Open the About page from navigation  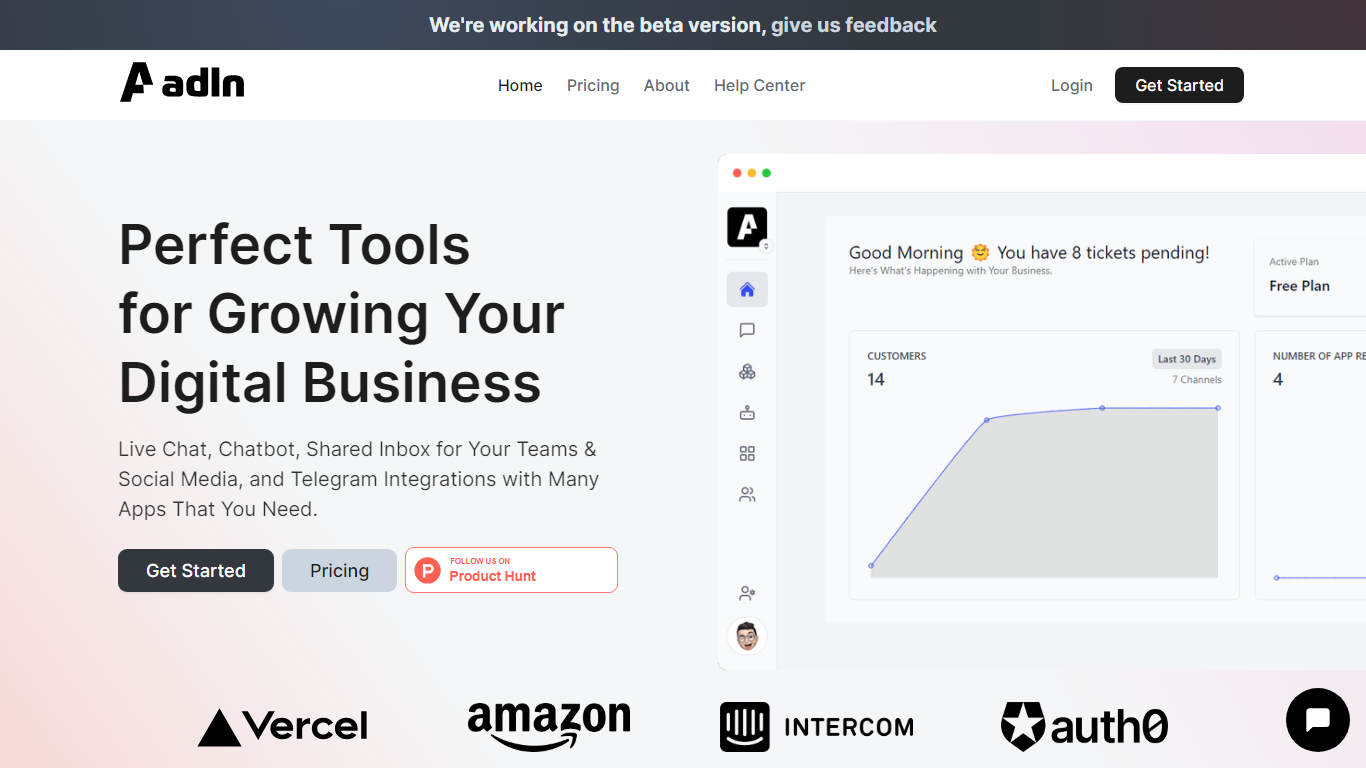tap(667, 86)
